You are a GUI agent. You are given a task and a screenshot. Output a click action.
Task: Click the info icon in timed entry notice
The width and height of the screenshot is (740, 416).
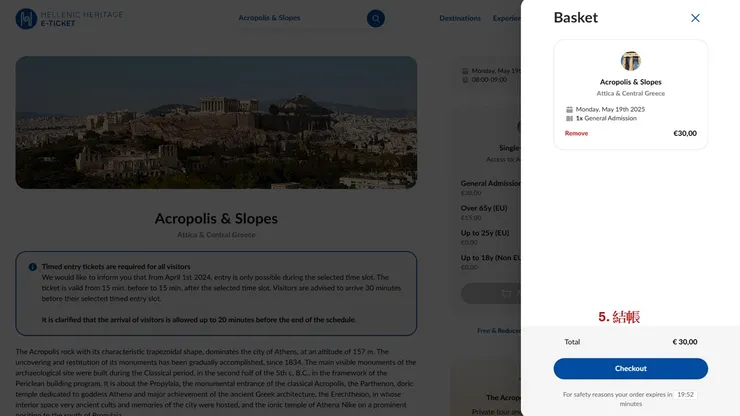(x=32, y=267)
